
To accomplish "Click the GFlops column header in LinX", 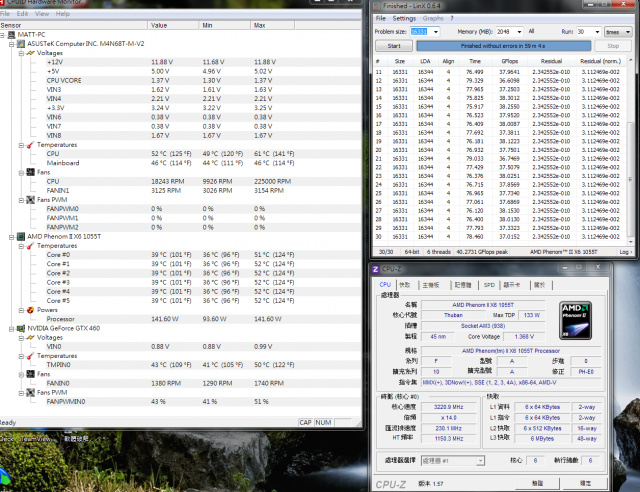I will 510,61.
